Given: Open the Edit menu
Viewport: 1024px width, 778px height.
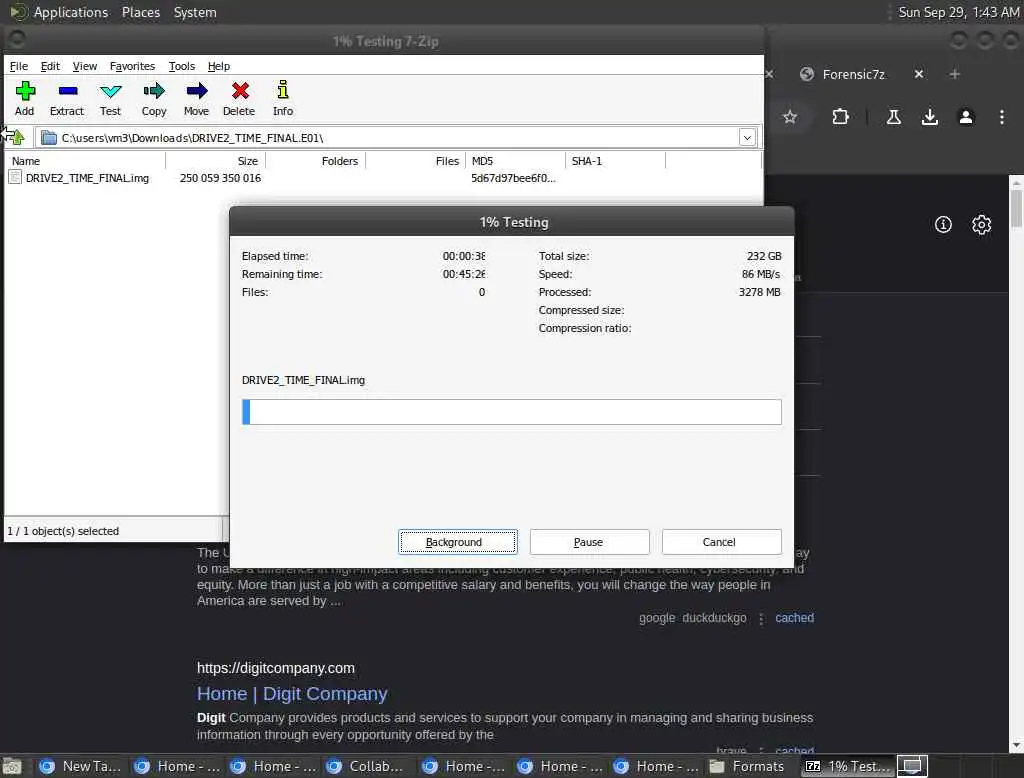Looking at the screenshot, I should 50,66.
